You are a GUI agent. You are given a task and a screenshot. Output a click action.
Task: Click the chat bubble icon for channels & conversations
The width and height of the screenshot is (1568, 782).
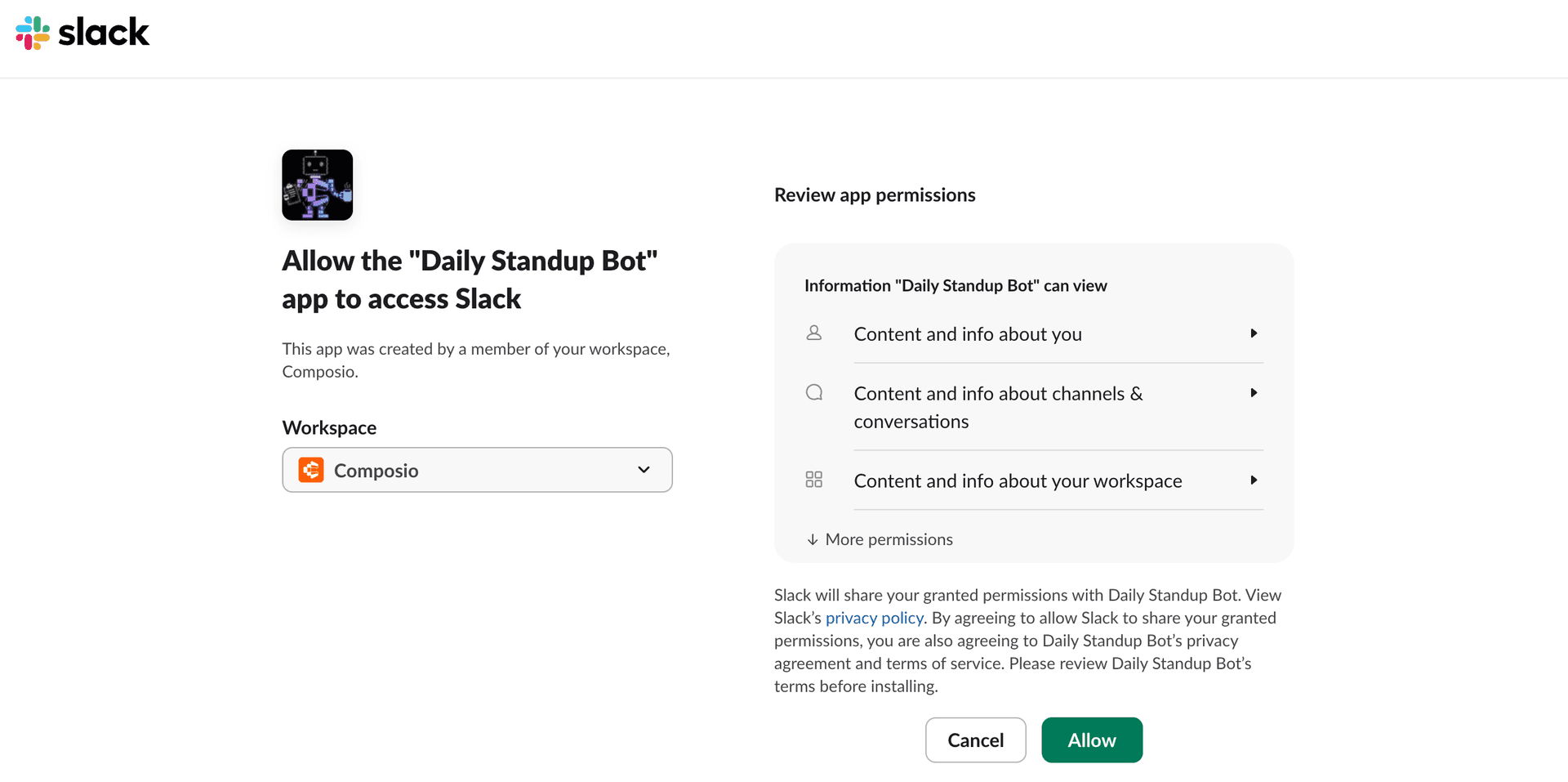814,392
